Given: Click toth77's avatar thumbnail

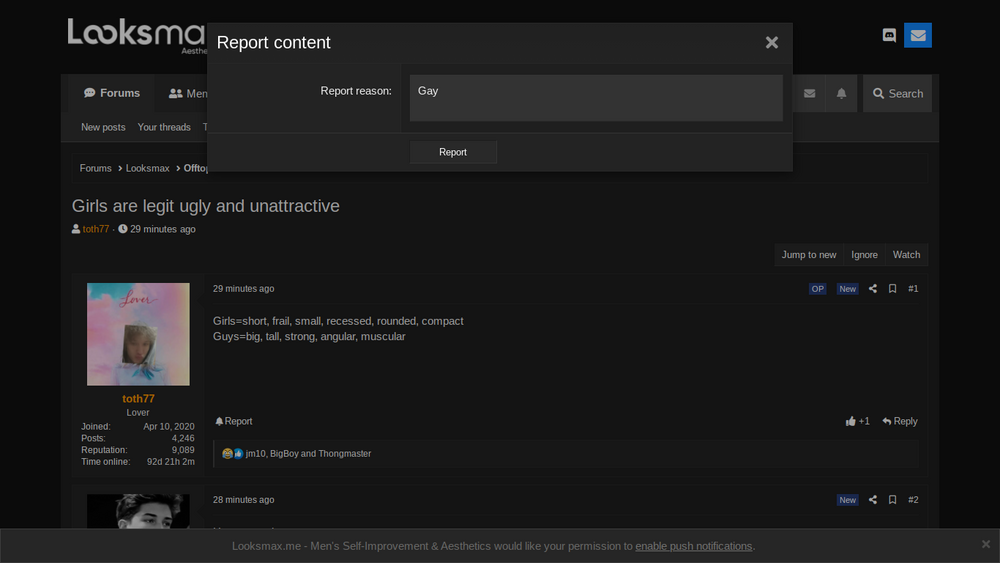Looking at the screenshot, I should pos(138,334).
